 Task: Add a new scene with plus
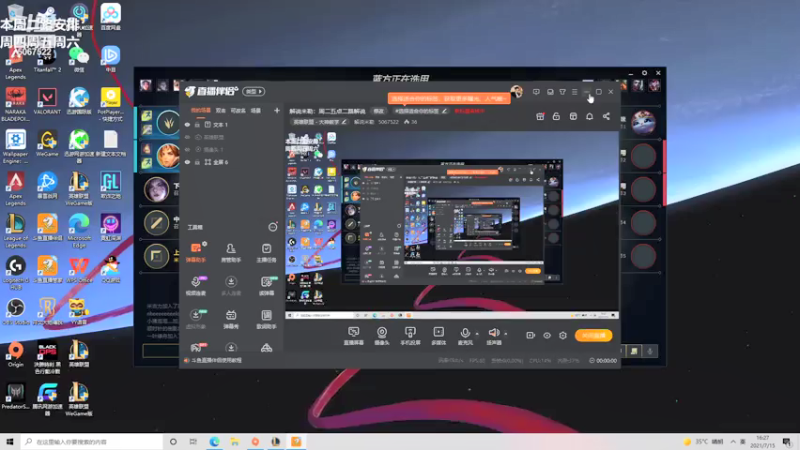coord(277,110)
